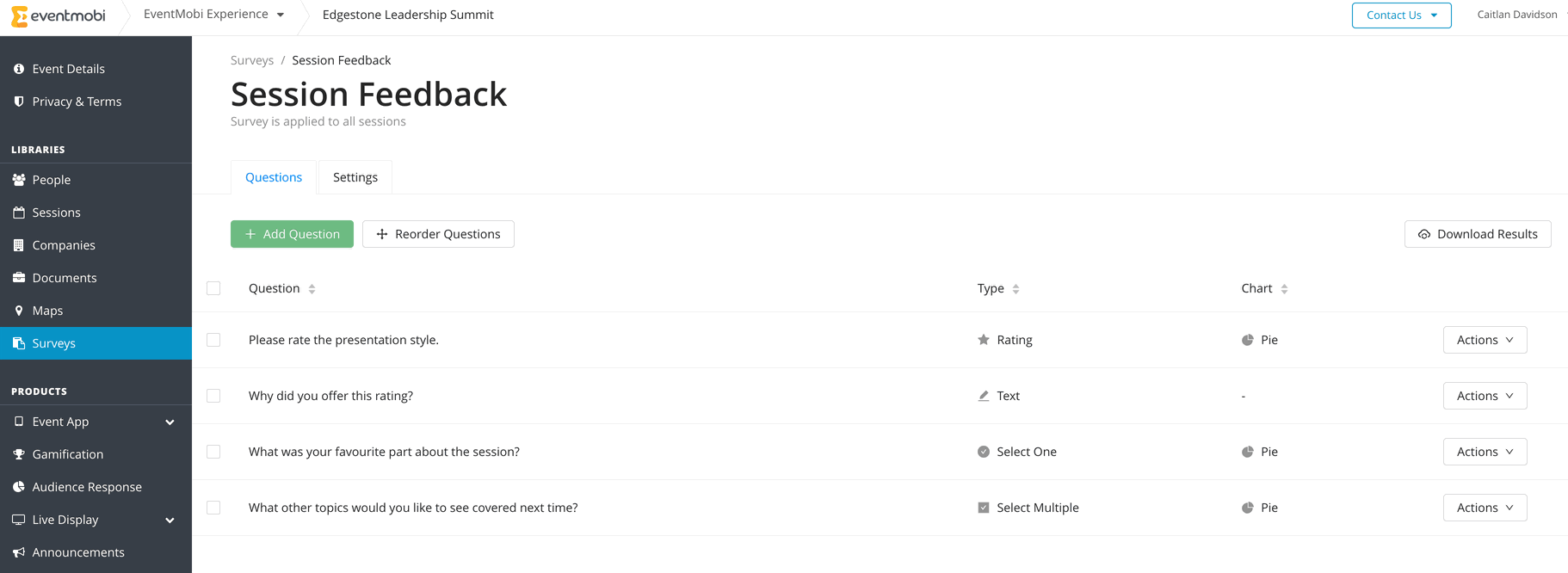This screenshot has width=1568, height=573.
Task: Check the 'Please rate the presentation style' row
Action: (x=213, y=340)
